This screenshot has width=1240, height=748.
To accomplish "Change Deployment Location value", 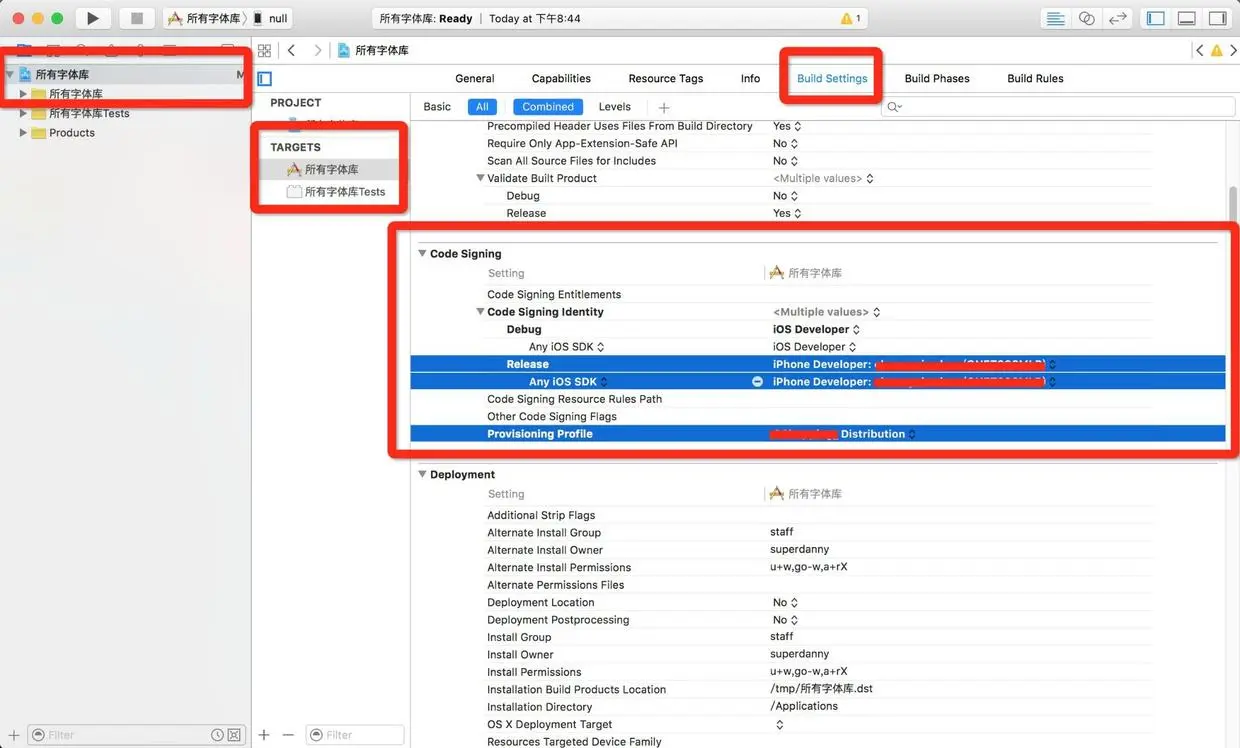I will [786, 602].
